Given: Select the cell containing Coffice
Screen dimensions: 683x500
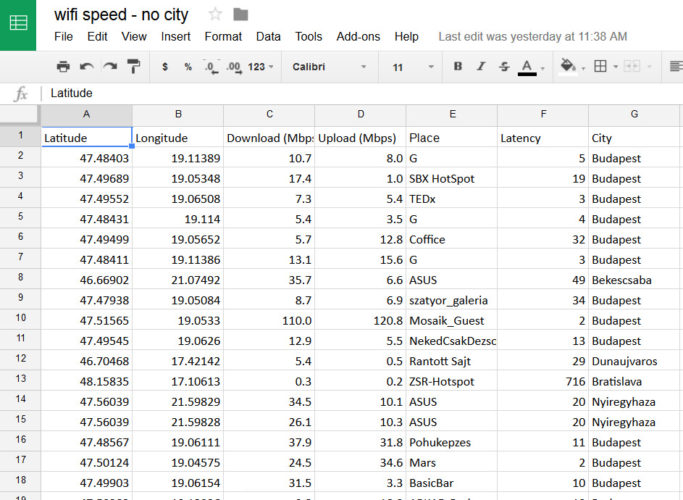Looking at the screenshot, I should [452, 239].
